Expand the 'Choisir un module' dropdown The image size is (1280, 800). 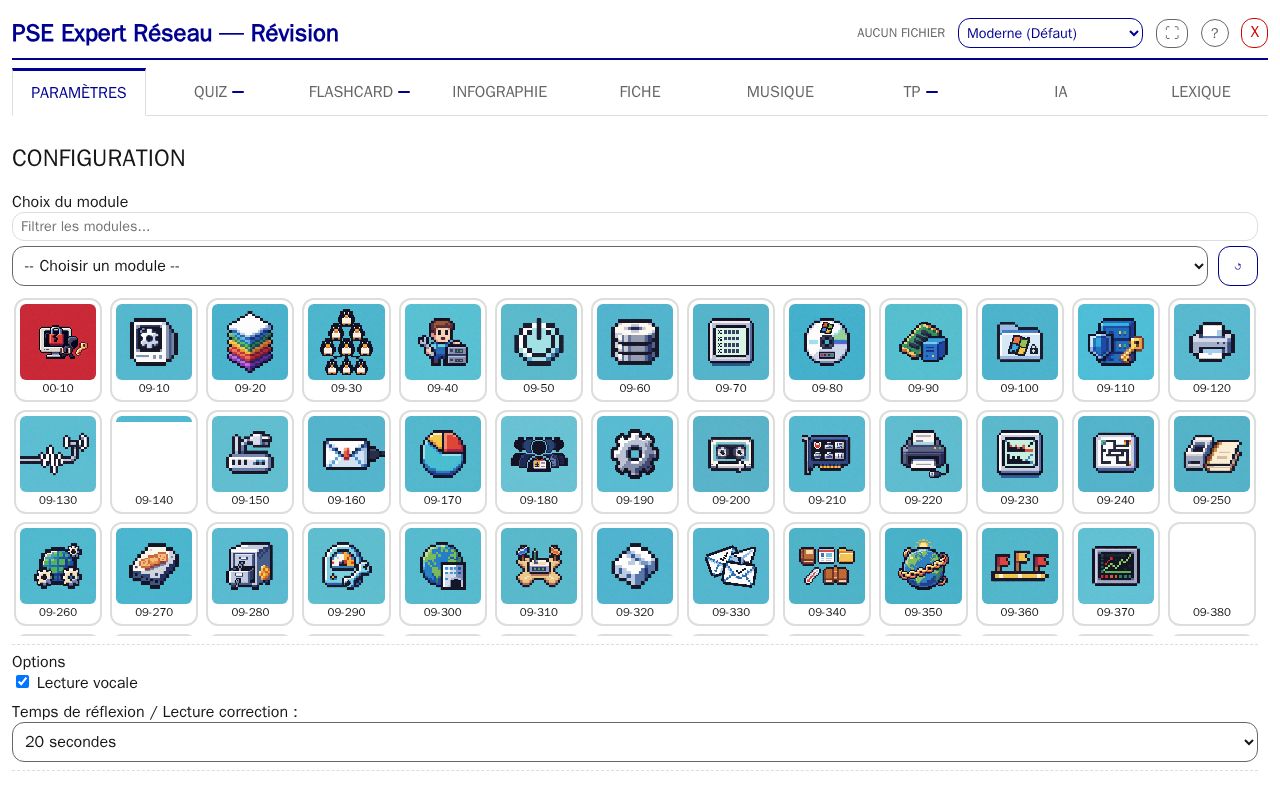point(610,266)
